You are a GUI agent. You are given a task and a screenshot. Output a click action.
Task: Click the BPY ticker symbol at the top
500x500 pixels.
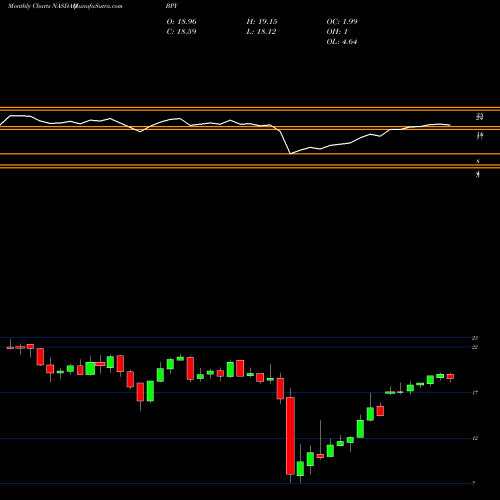[x=172, y=6]
